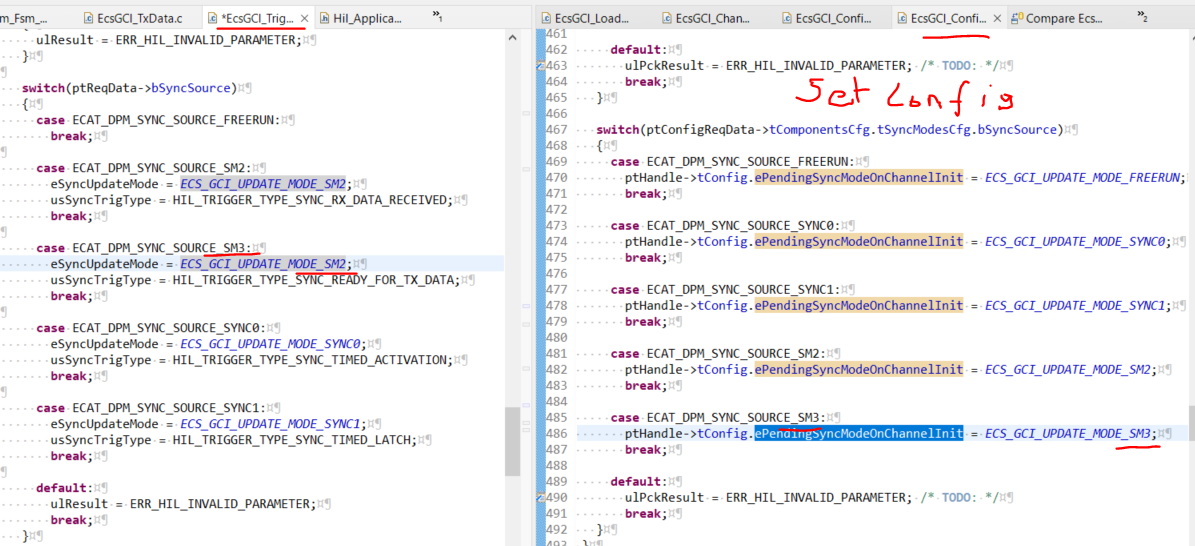This screenshot has width=1195, height=546.
Task: Open the Hil_Applica... header tab
Action: click(361, 18)
